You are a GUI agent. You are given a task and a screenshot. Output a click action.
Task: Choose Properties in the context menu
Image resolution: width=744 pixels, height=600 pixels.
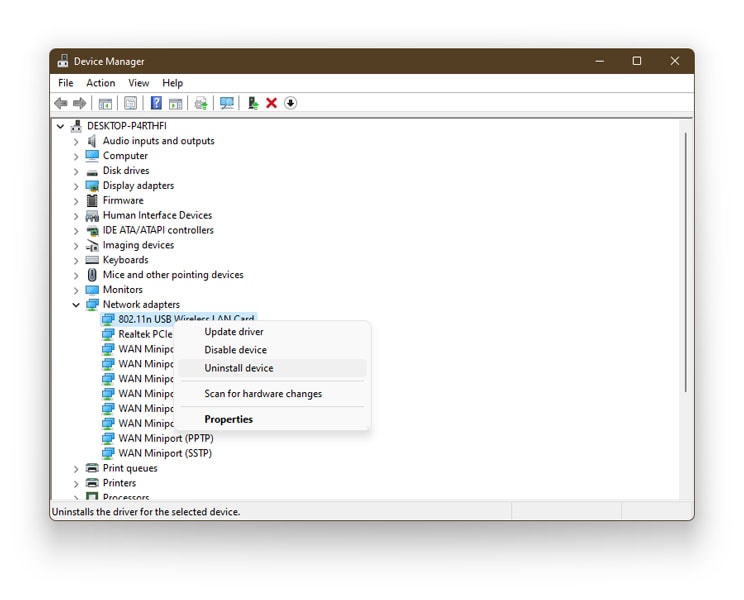(272, 419)
